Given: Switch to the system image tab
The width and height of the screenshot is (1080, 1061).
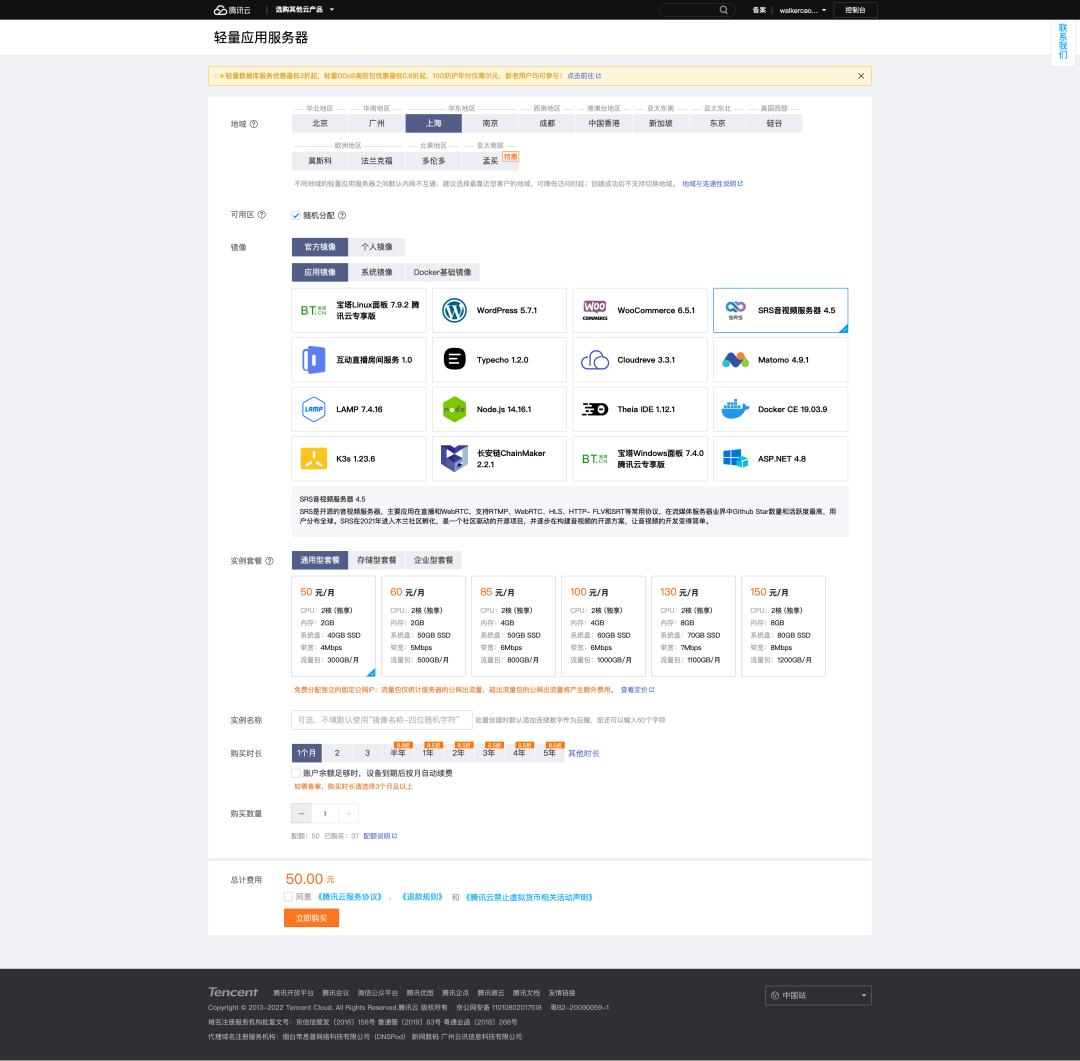Looking at the screenshot, I should coord(377,272).
